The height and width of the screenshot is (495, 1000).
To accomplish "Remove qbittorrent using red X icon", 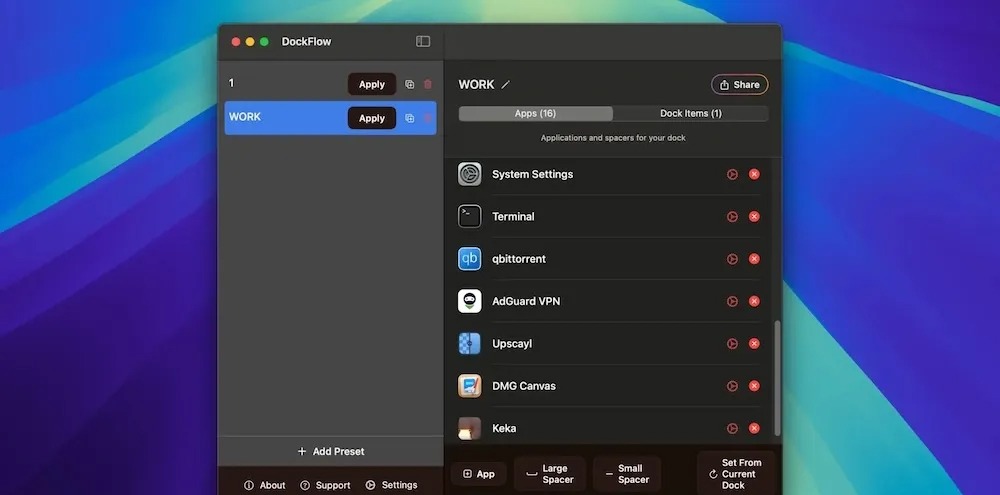I will pyautogui.click(x=754, y=259).
